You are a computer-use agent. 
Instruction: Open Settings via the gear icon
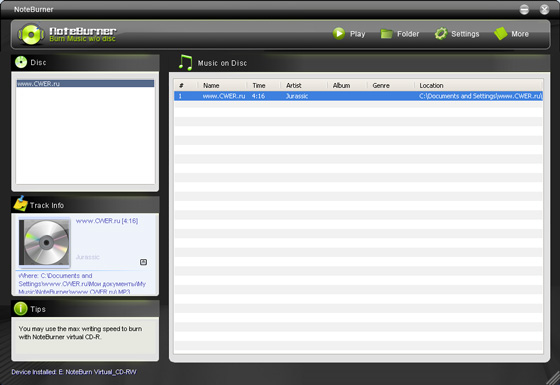click(x=441, y=34)
